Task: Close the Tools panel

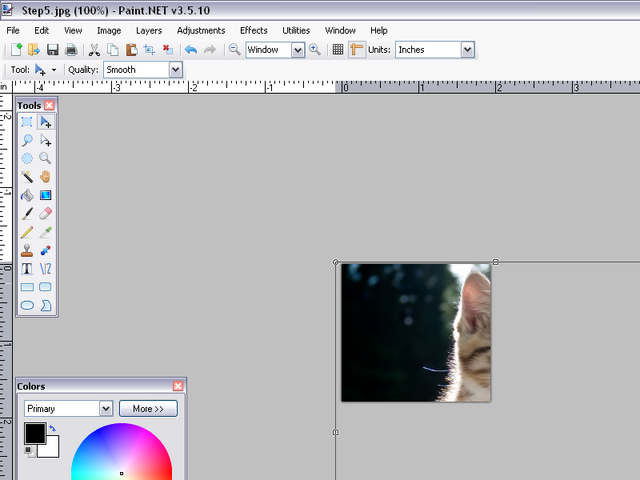Action: (x=49, y=105)
